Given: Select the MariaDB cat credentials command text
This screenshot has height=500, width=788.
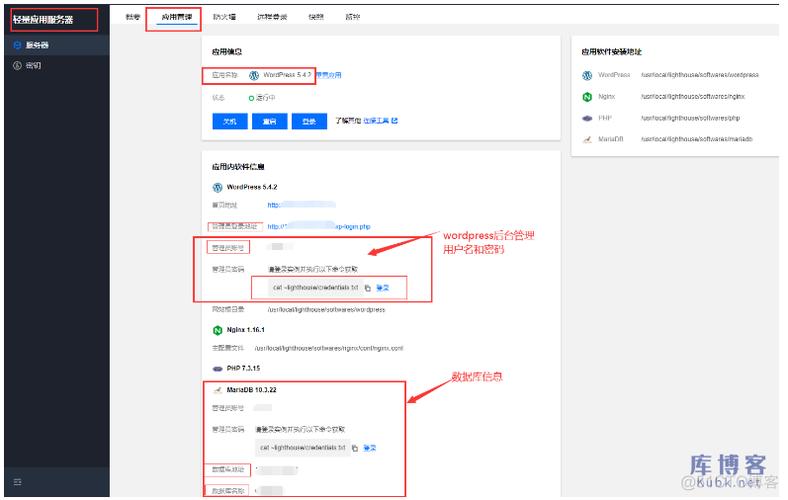Looking at the screenshot, I should (303, 447).
